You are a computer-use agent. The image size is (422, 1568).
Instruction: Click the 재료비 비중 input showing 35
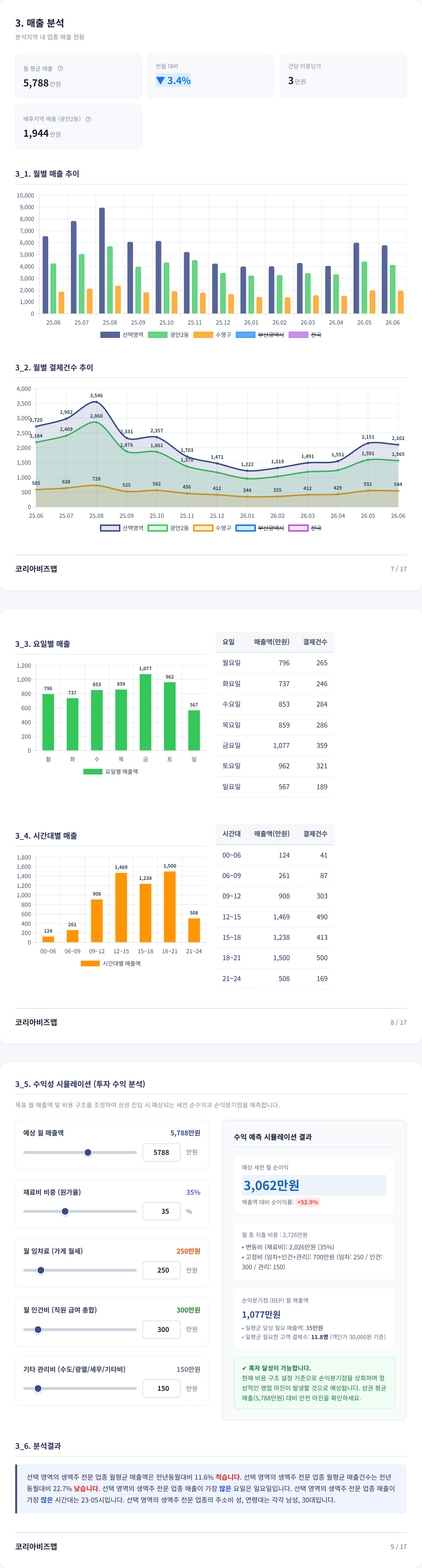[x=161, y=1211]
